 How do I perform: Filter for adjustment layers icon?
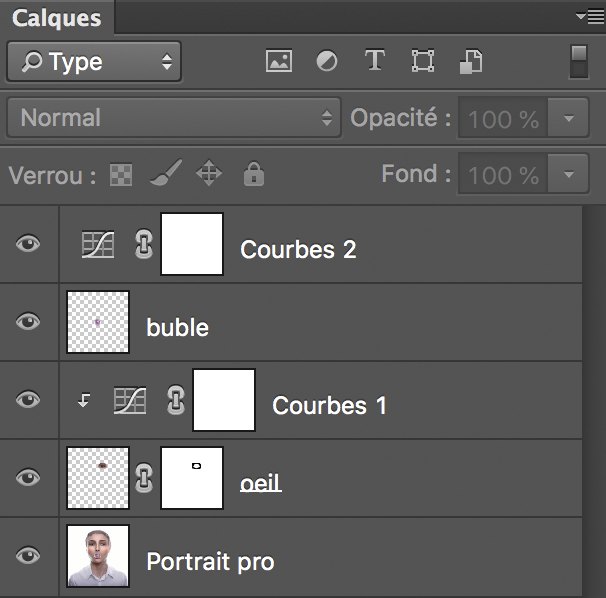click(x=327, y=61)
